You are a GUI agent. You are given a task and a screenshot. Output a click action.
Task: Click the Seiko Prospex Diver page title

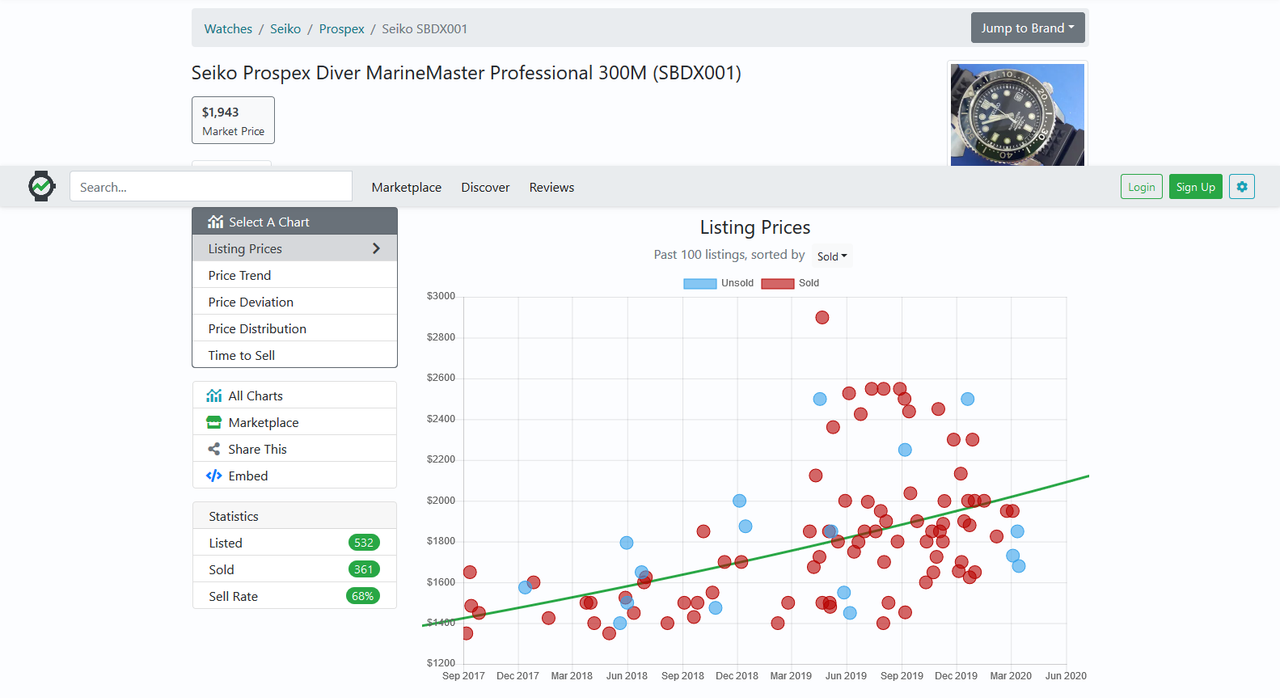click(x=466, y=73)
